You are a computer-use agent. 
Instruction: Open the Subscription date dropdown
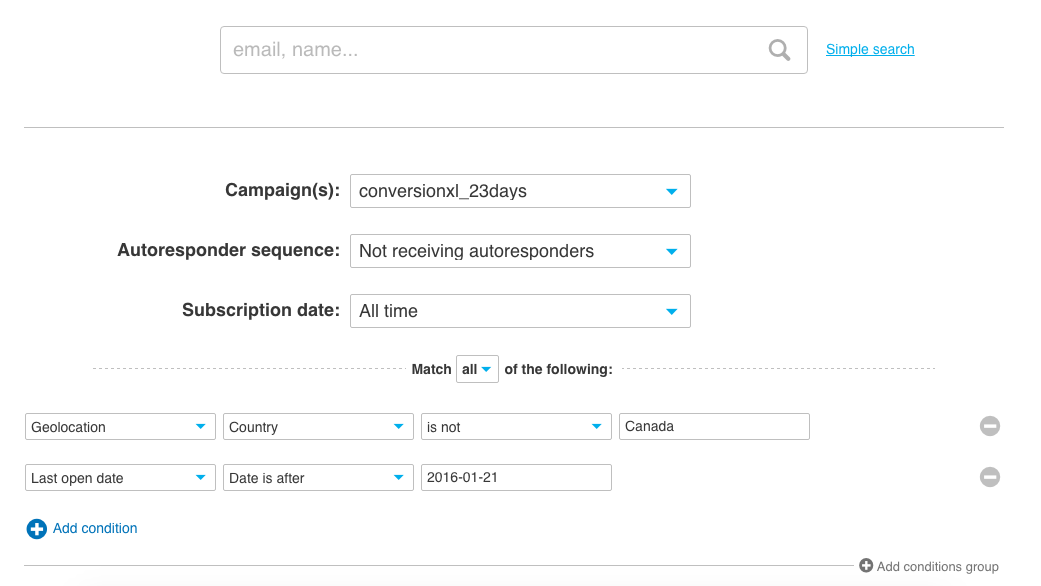520,311
